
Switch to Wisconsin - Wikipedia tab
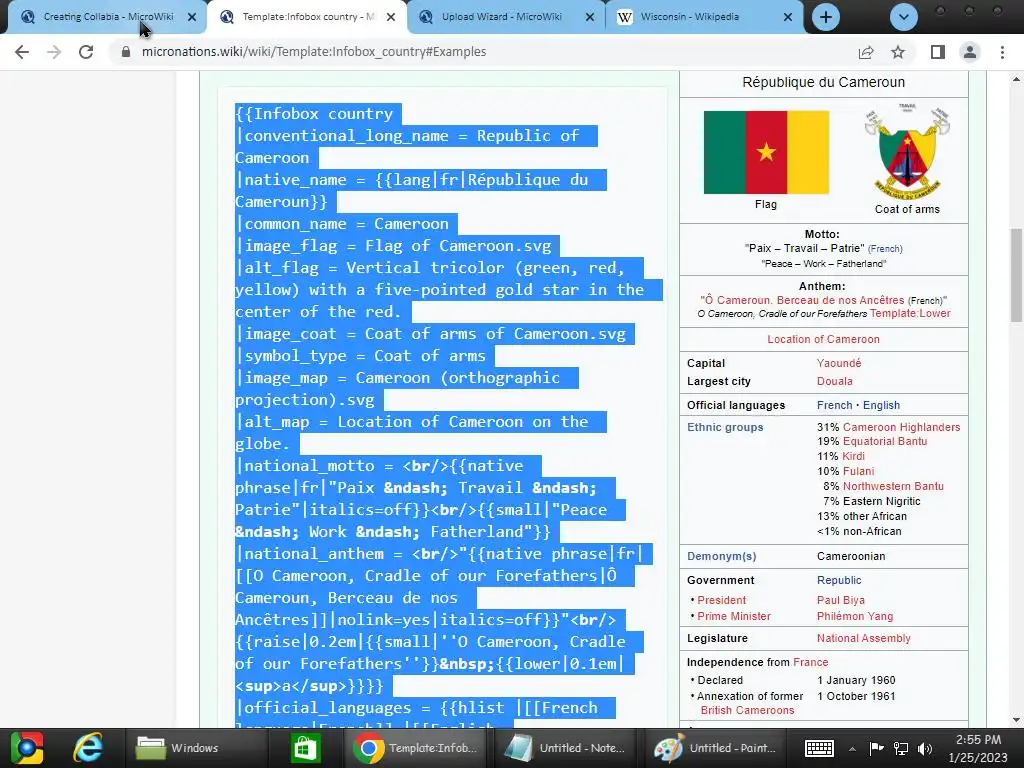pyautogui.click(x=705, y=17)
